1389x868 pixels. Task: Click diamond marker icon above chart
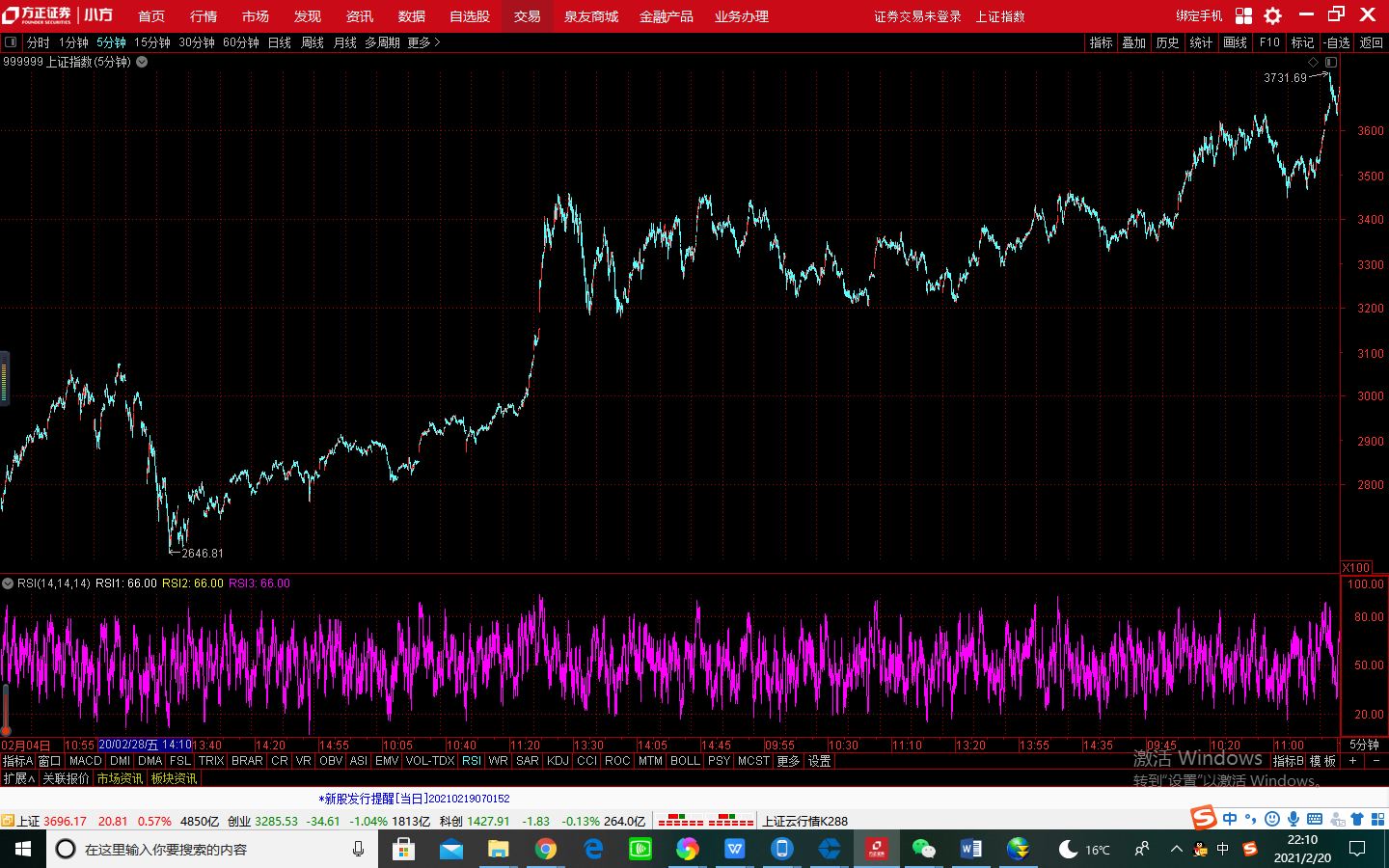point(1313,62)
